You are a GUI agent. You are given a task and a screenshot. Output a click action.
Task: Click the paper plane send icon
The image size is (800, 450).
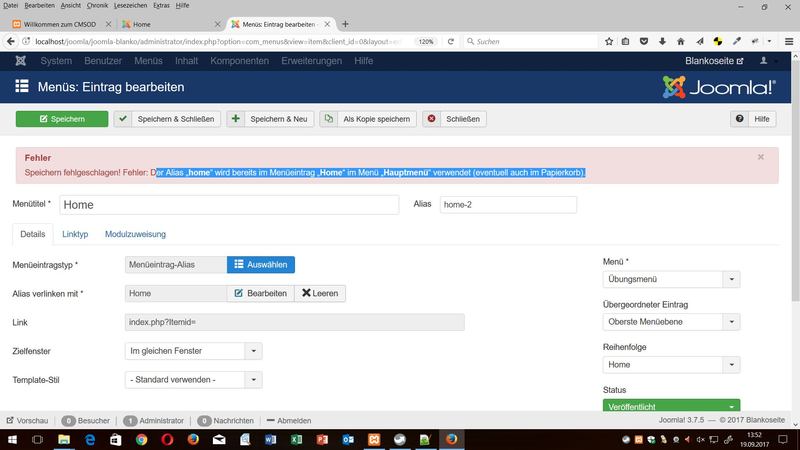(699, 41)
